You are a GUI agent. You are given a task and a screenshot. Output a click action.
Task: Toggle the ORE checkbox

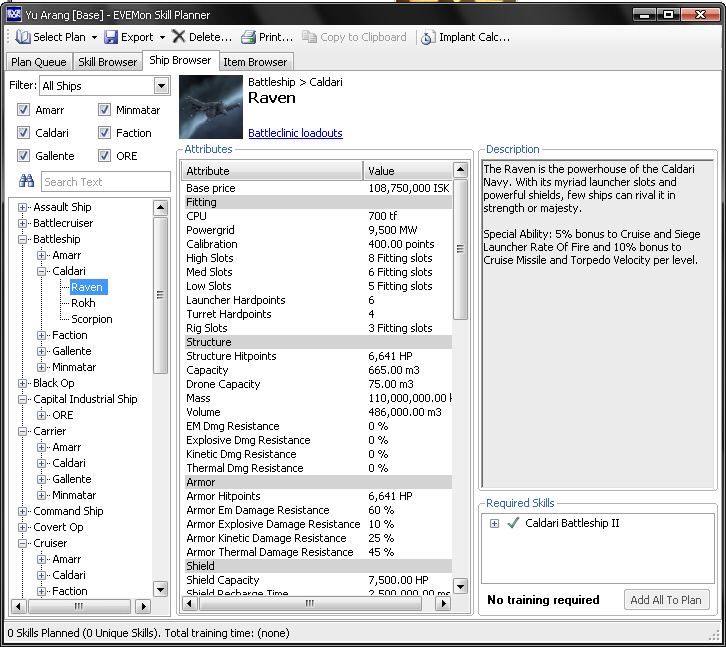[104, 156]
